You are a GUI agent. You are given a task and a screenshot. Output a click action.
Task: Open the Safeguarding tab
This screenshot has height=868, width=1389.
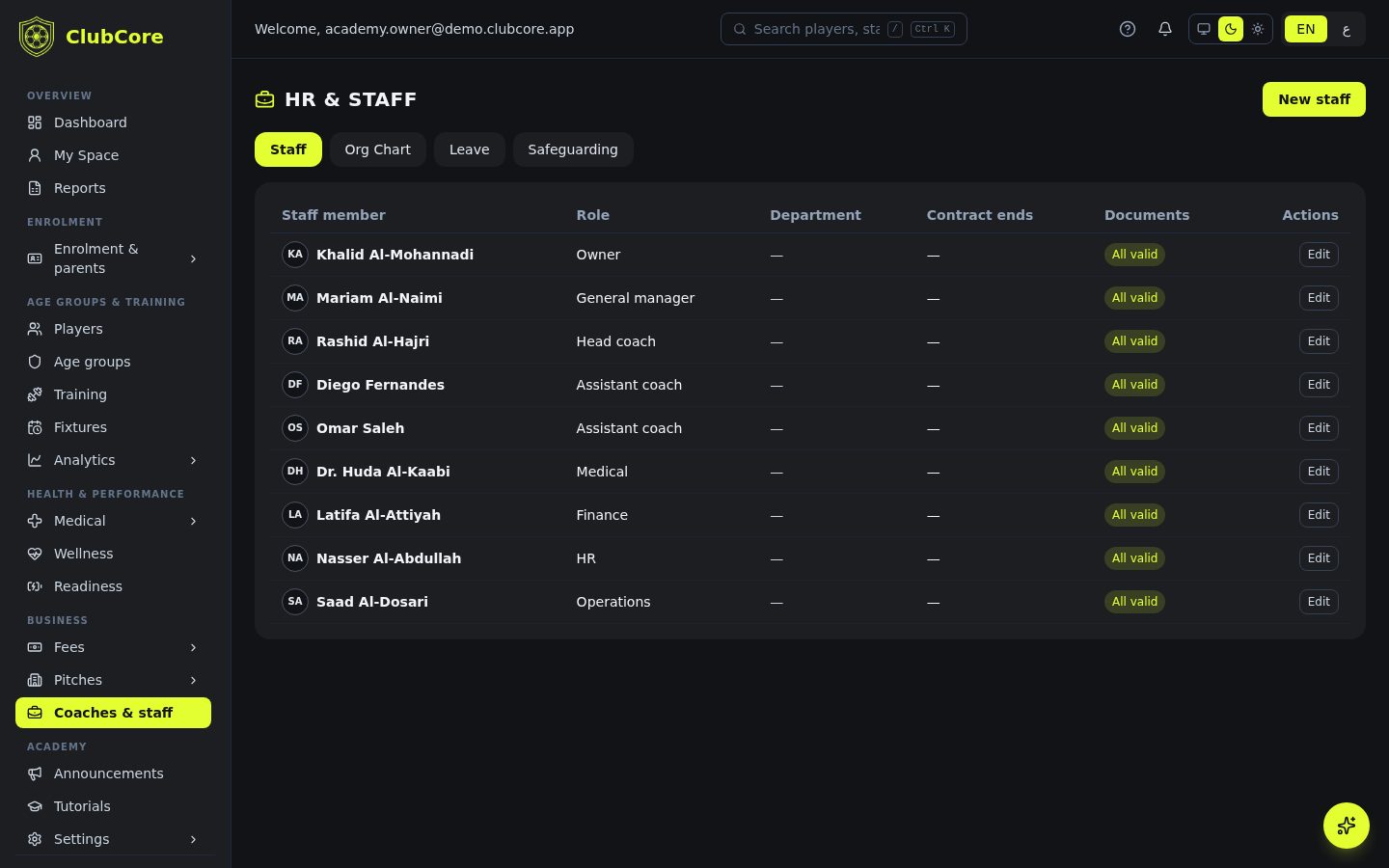[573, 149]
